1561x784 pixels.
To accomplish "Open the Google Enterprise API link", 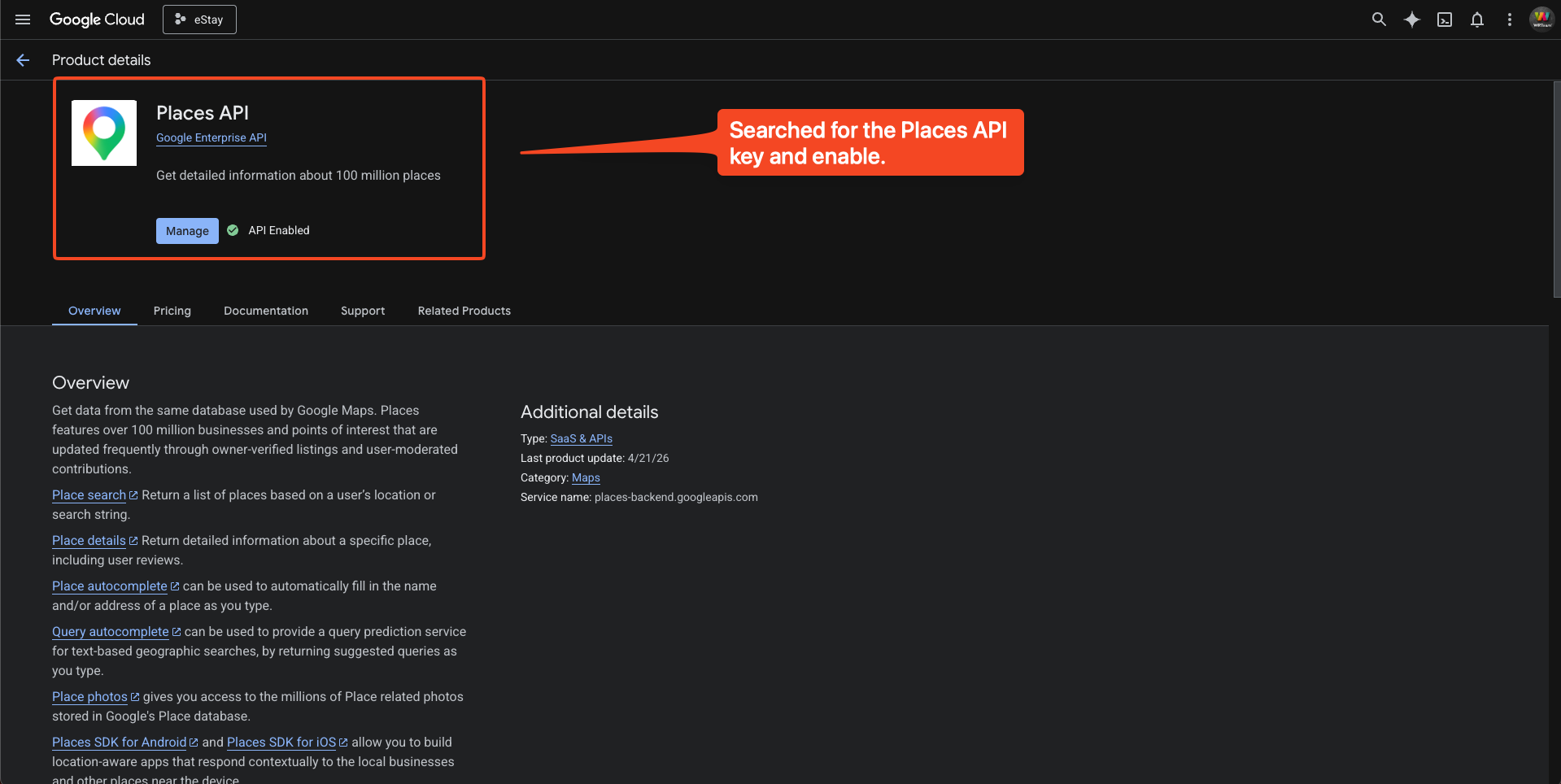I will click(x=211, y=138).
